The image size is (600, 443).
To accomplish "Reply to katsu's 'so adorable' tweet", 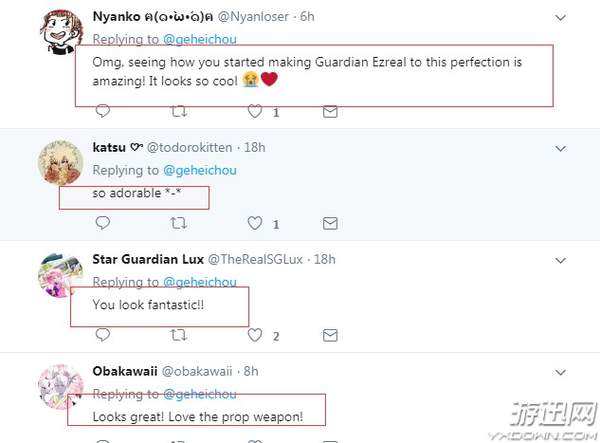I will tap(100, 223).
